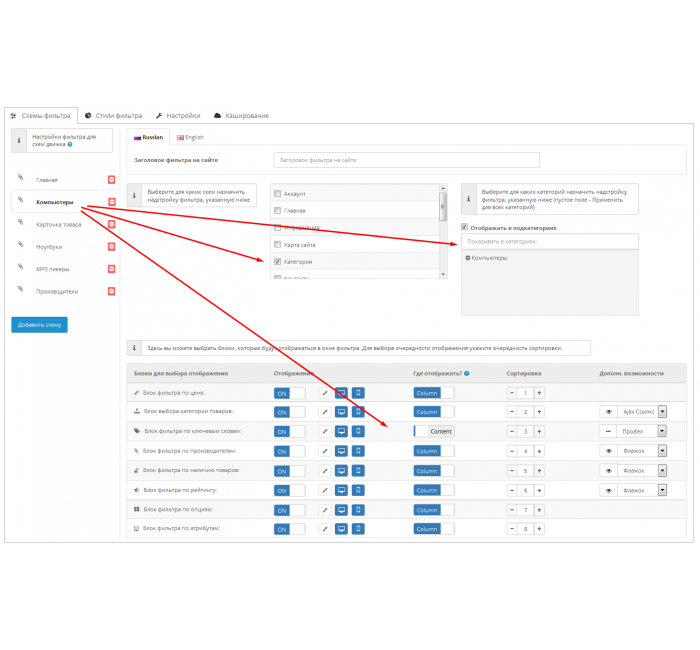Viewport: 700px width, 650px height.
Task: Click eye icon in category block row
Action: [x=608, y=412]
